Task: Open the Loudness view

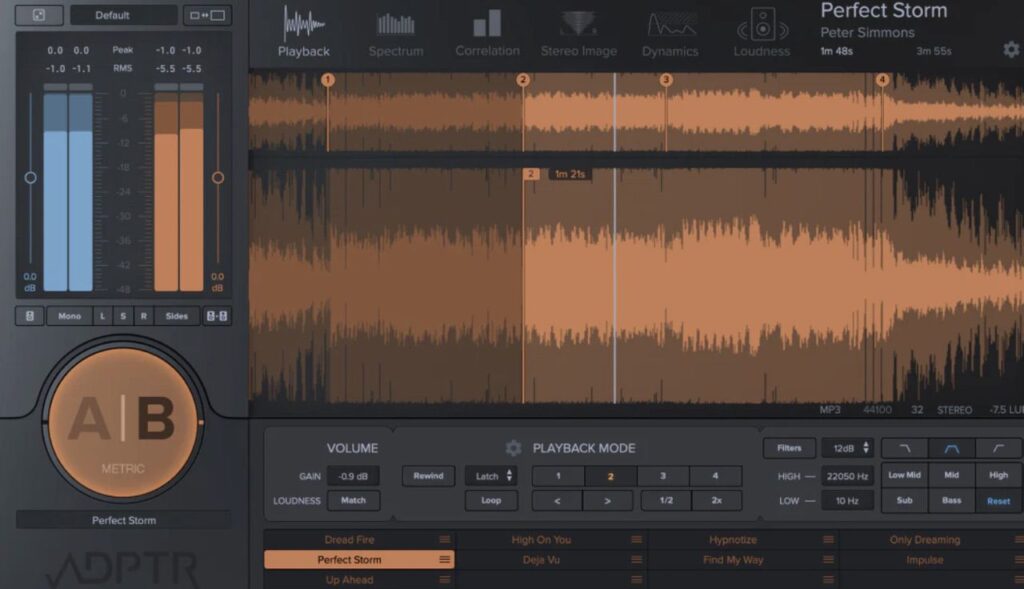Action: (x=762, y=33)
